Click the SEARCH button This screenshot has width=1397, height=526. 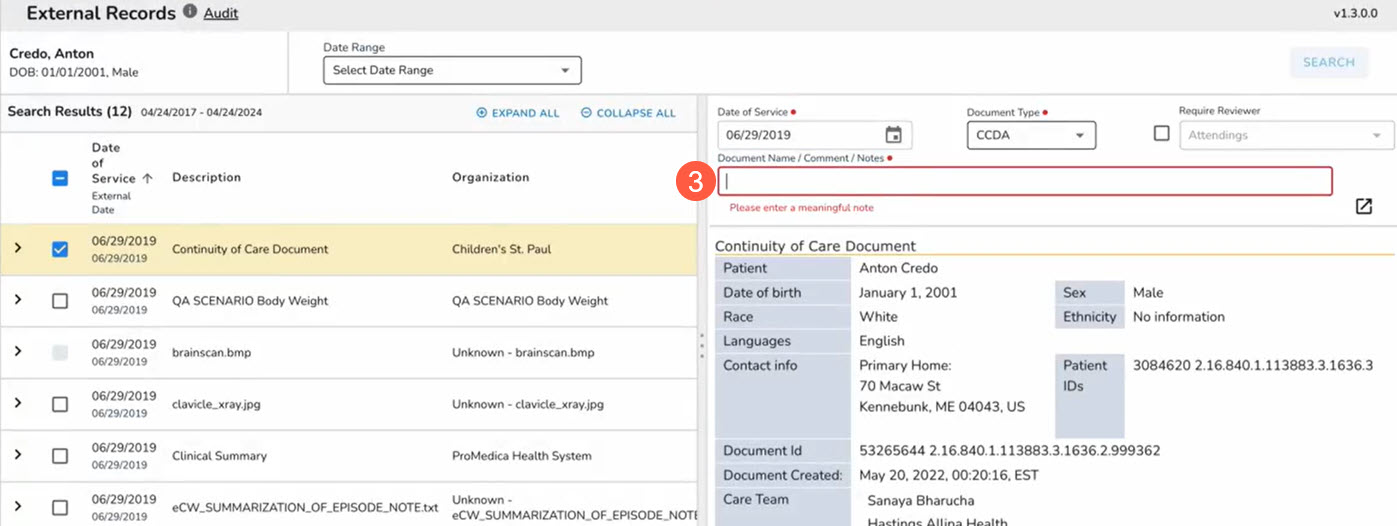coord(1328,62)
